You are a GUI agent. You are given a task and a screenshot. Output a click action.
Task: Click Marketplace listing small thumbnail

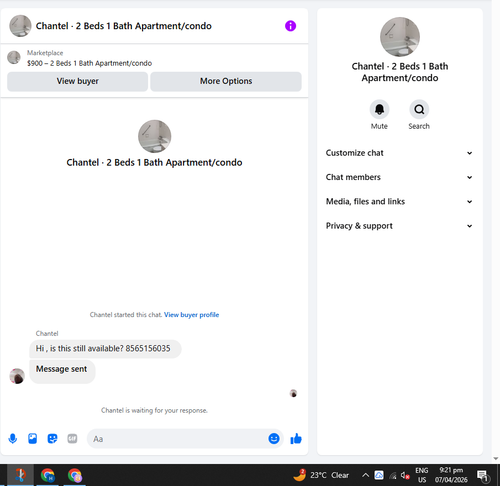click(x=14, y=57)
